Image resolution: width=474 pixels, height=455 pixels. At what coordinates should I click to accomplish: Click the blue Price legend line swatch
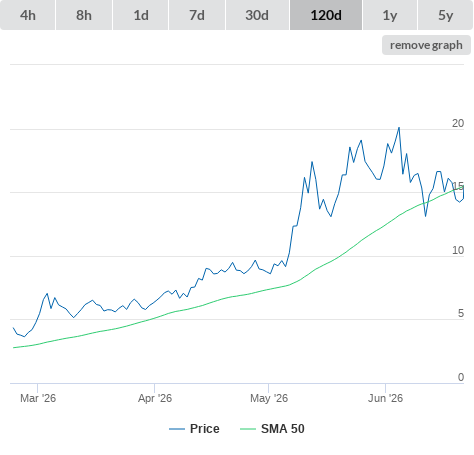tap(177, 429)
